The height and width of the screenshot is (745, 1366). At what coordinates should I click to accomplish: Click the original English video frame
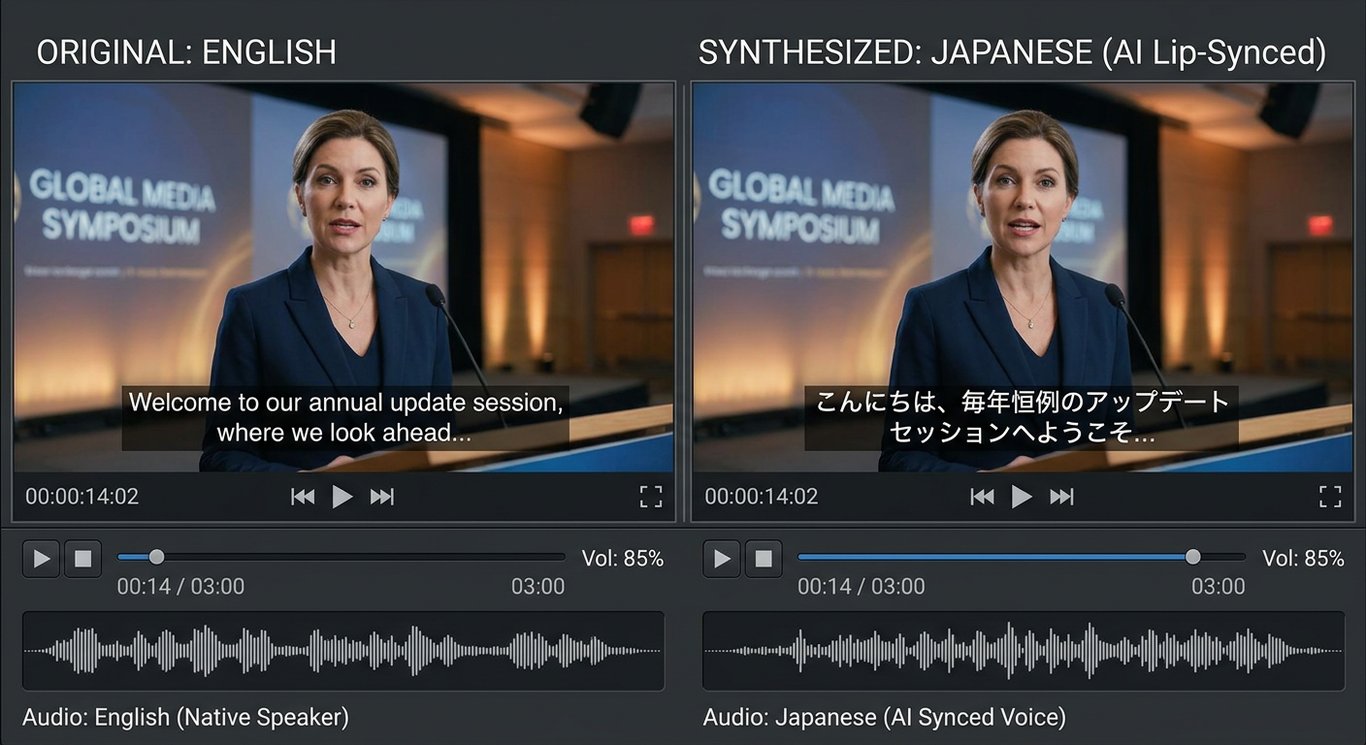click(343, 277)
